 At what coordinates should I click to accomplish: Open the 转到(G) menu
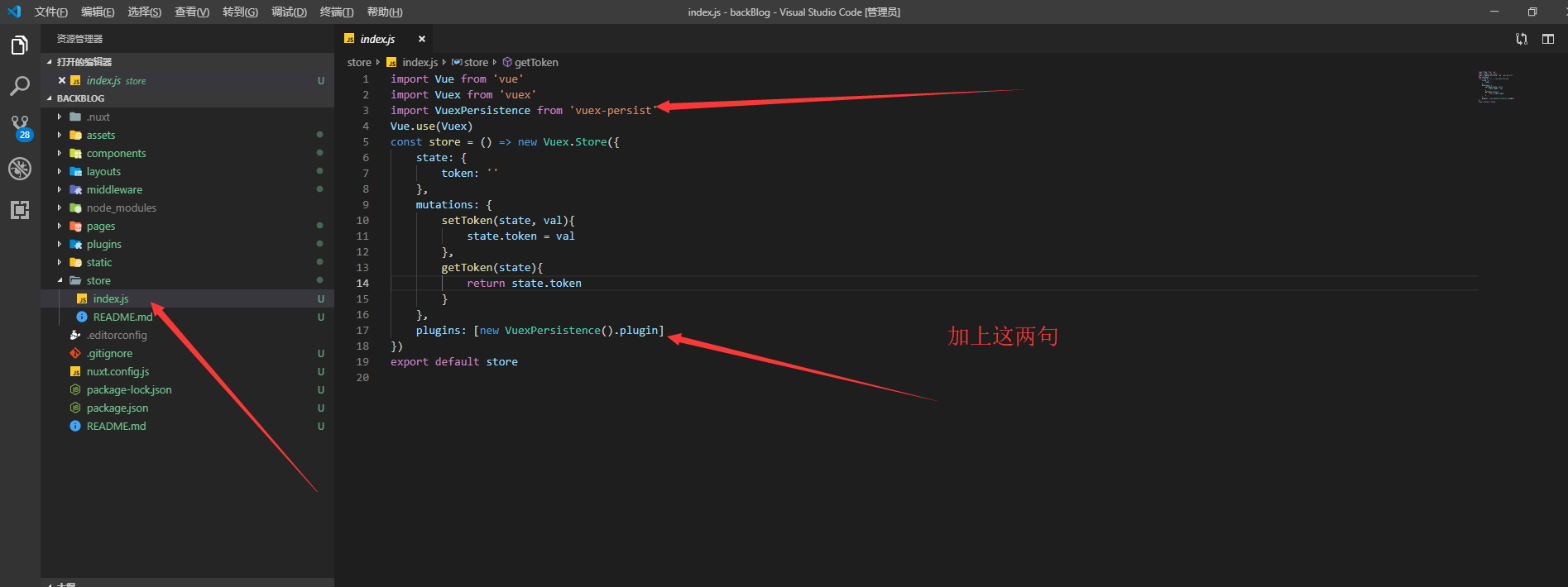(240, 12)
